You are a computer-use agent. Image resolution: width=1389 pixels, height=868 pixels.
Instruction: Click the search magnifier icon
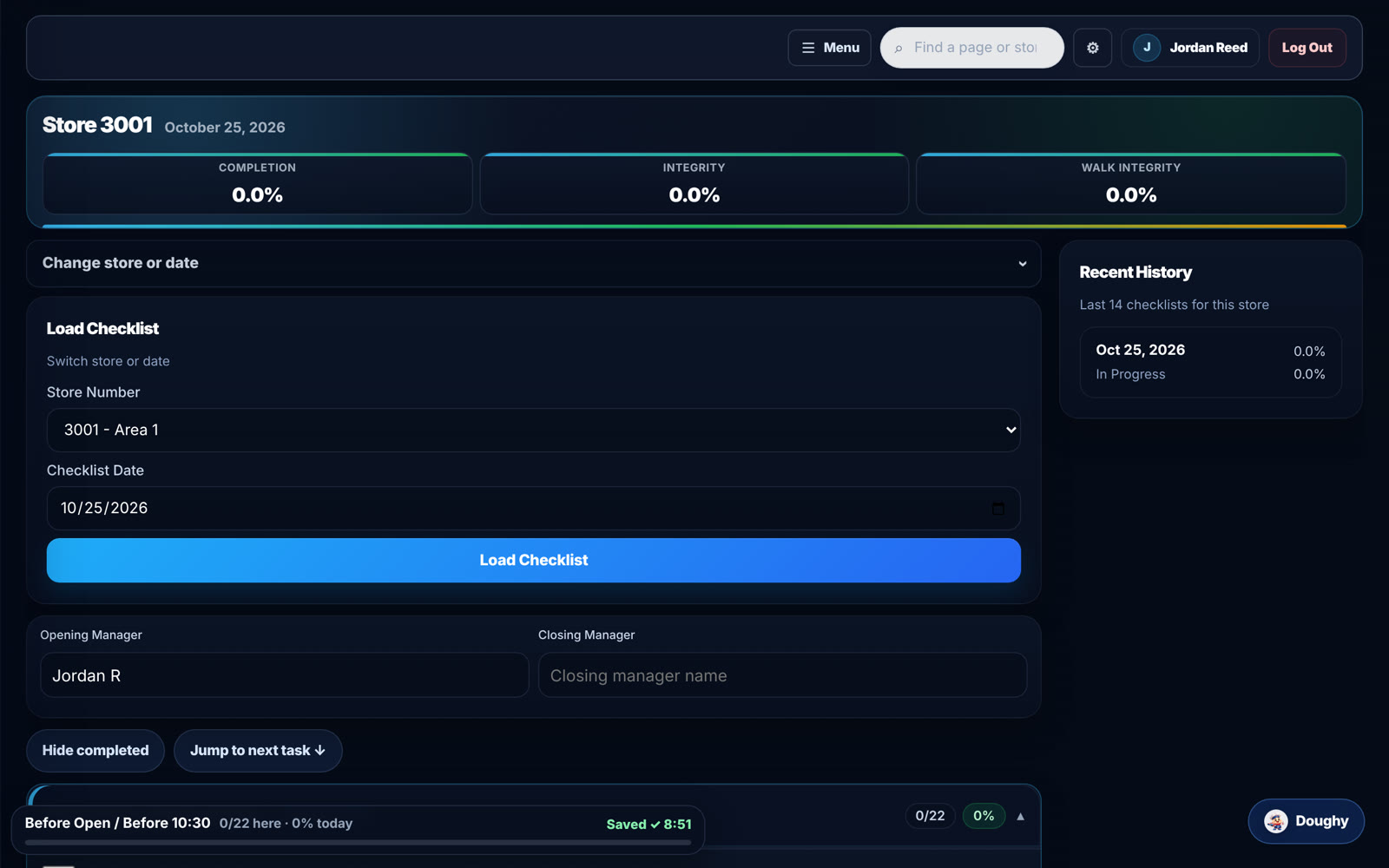tap(899, 49)
